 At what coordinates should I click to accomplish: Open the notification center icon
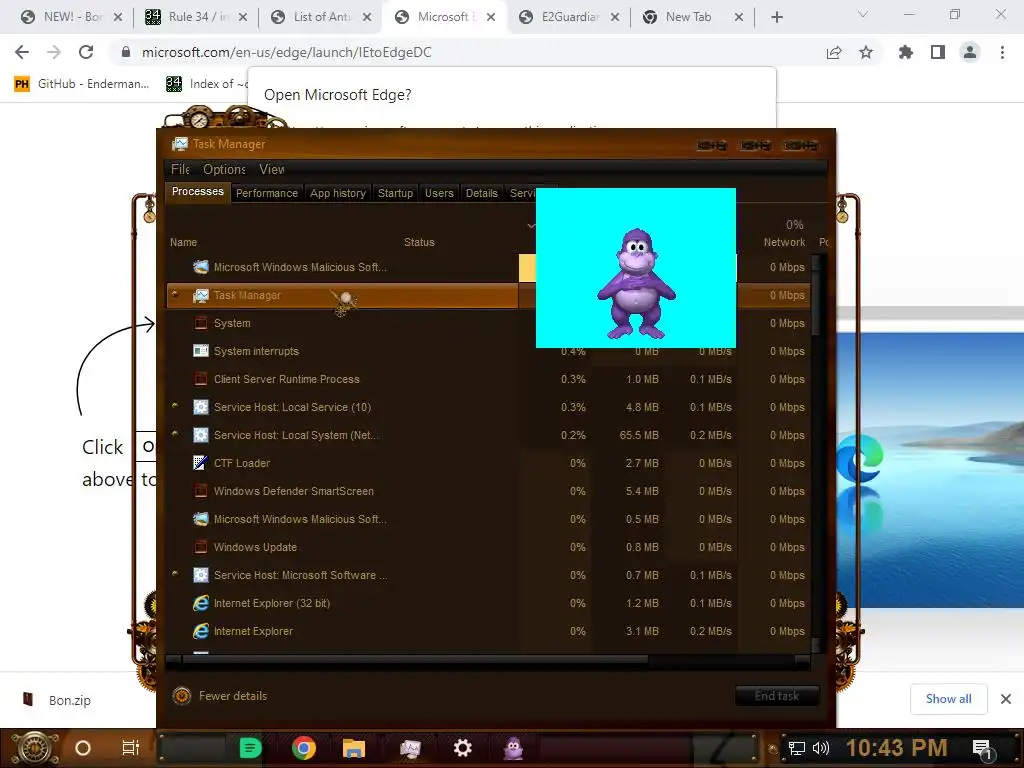click(x=982, y=749)
